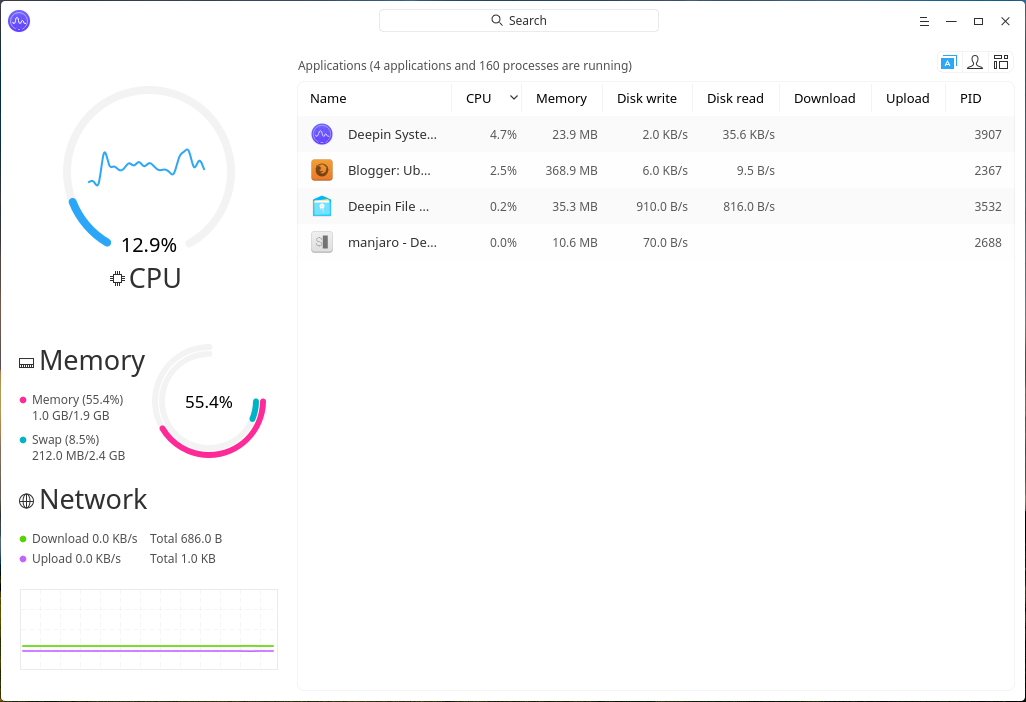Viewport: 1026px width, 702px height.
Task: Sort by the Disk write column header
Action: point(647,98)
